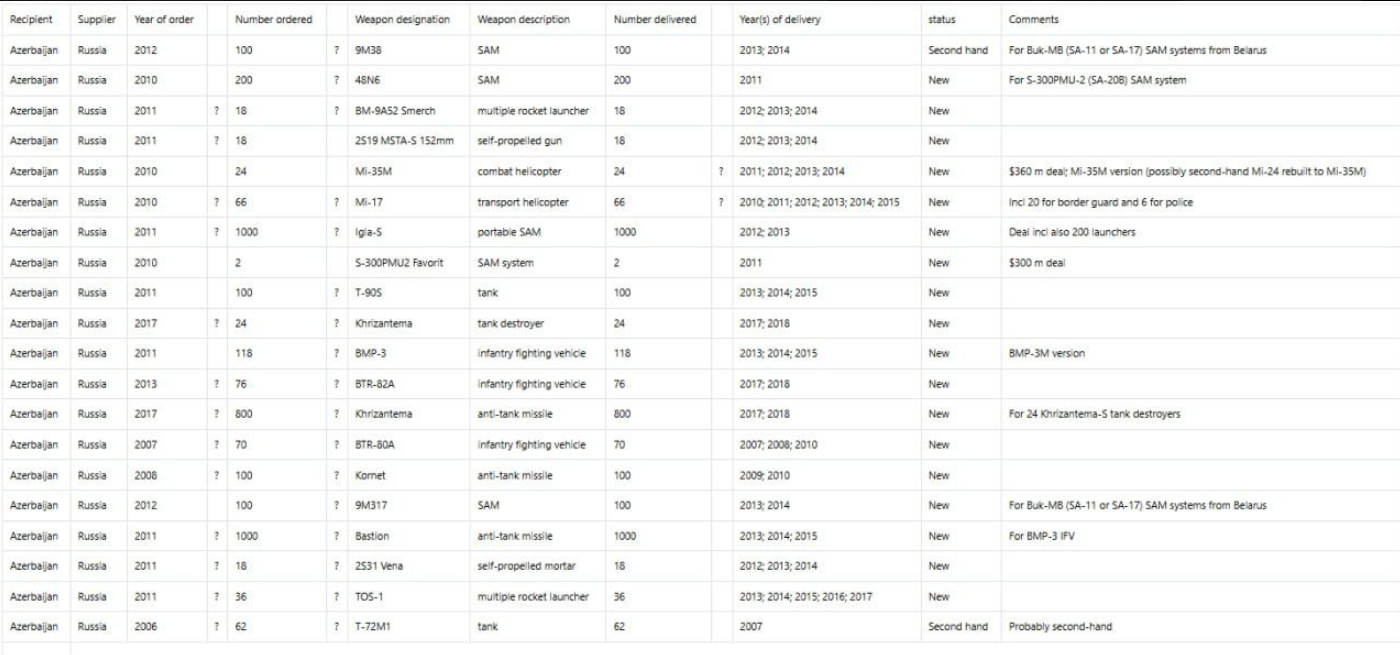Click the Number delivered column header
Screen dimensions: 1400x655
[655, 20]
